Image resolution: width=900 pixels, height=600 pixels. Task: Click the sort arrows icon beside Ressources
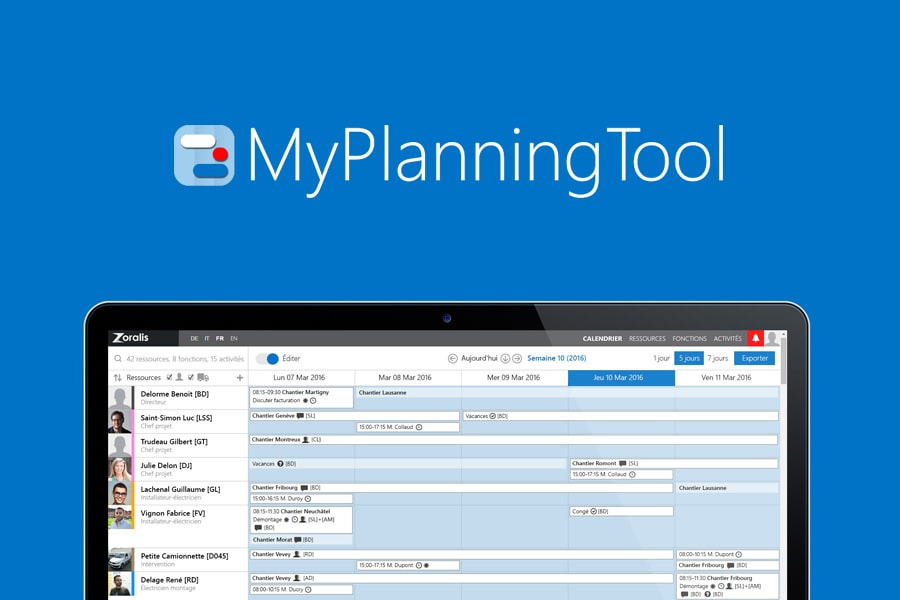pyautogui.click(x=115, y=376)
